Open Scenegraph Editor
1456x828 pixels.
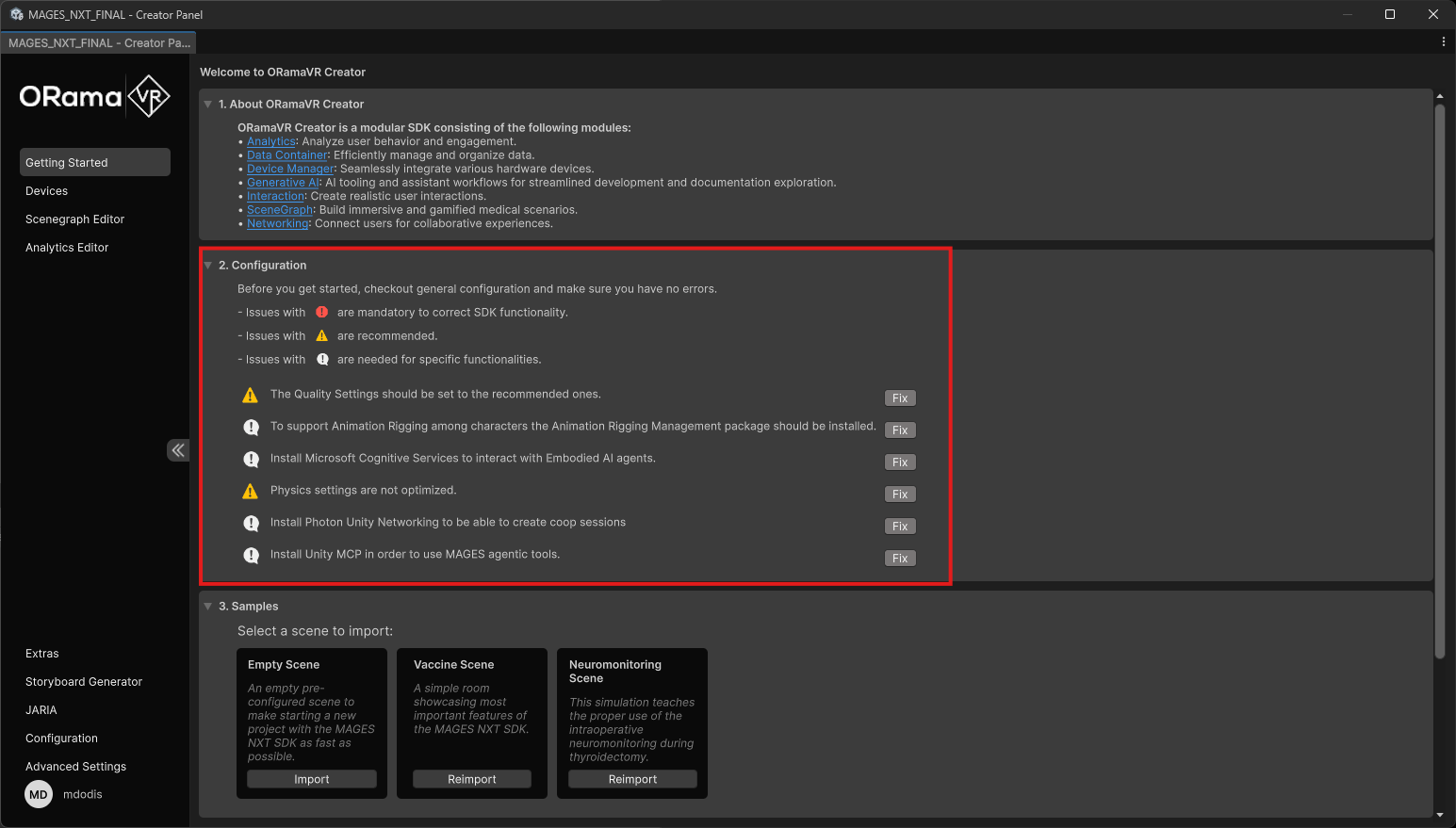[x=75, y=219]
